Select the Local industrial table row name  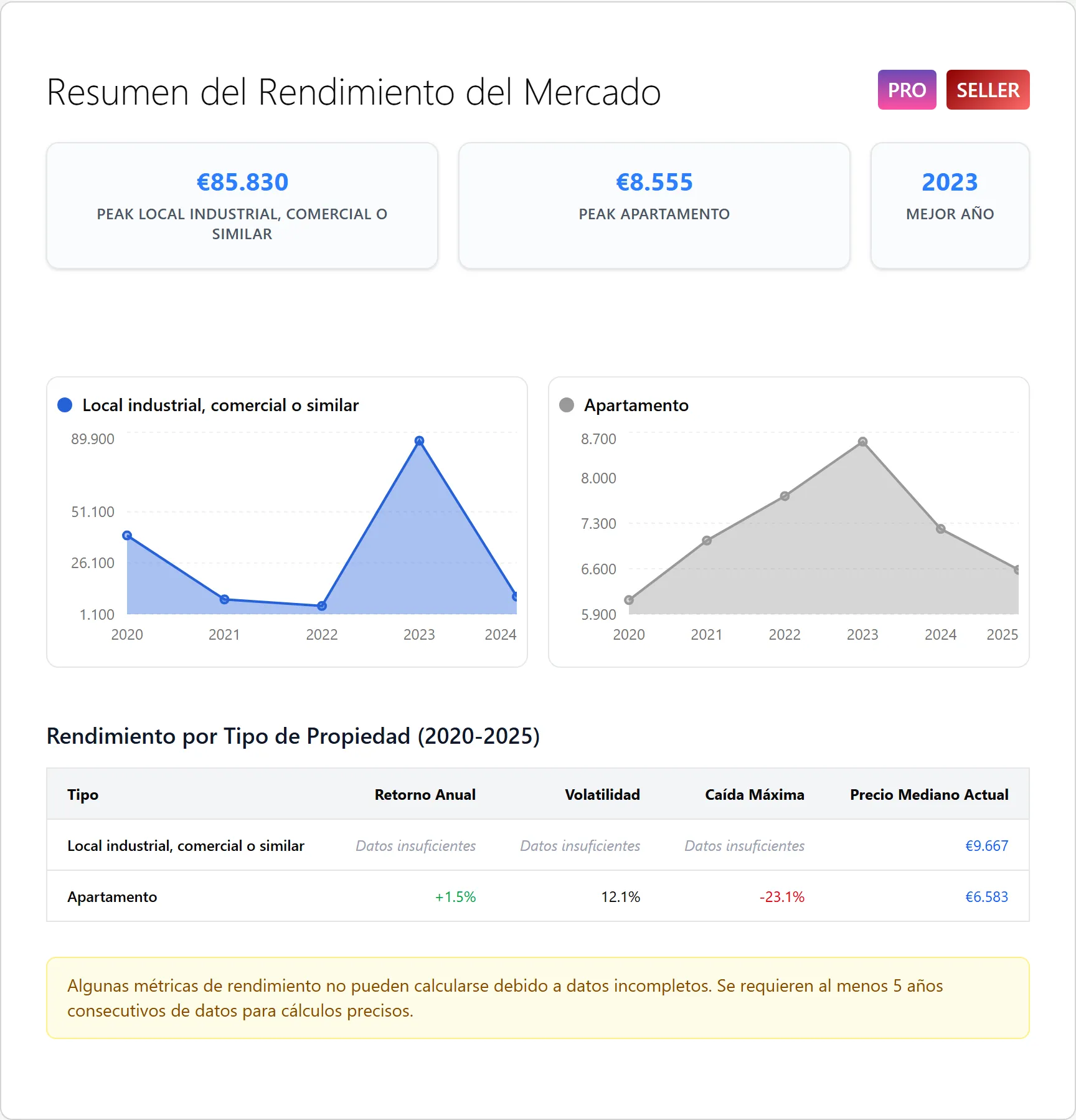pos(186,846)
